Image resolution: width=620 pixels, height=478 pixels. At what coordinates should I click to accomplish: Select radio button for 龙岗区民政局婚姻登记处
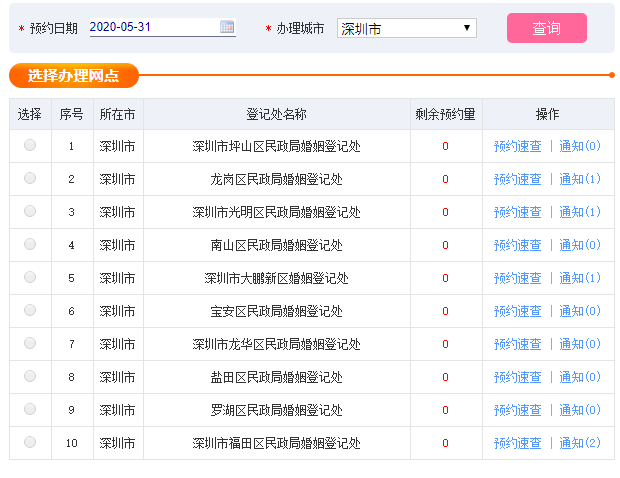30,178
